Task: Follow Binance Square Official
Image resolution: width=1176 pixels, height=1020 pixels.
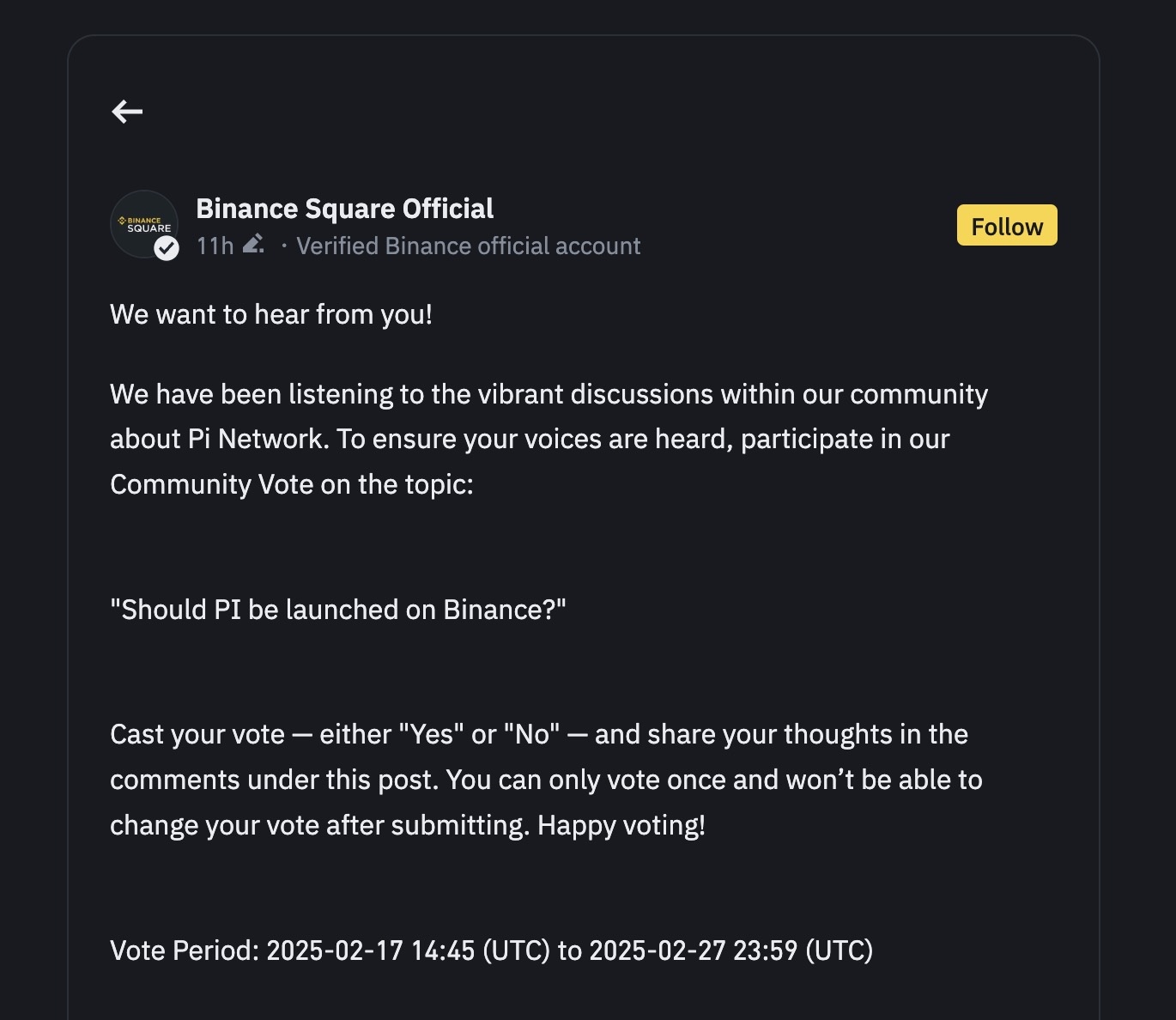Action: (x=1007, y=226)
